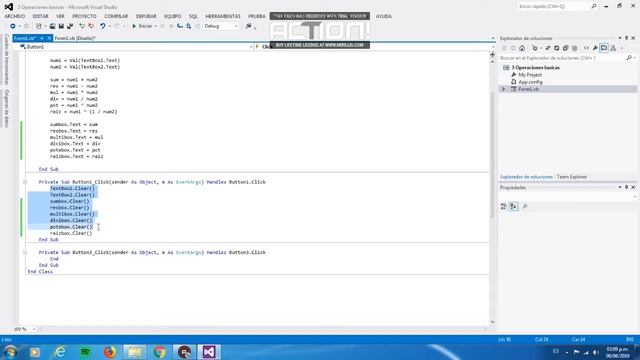Select the Explorador de soluciones bottom tab
The image size is (640, 360).
526,177
